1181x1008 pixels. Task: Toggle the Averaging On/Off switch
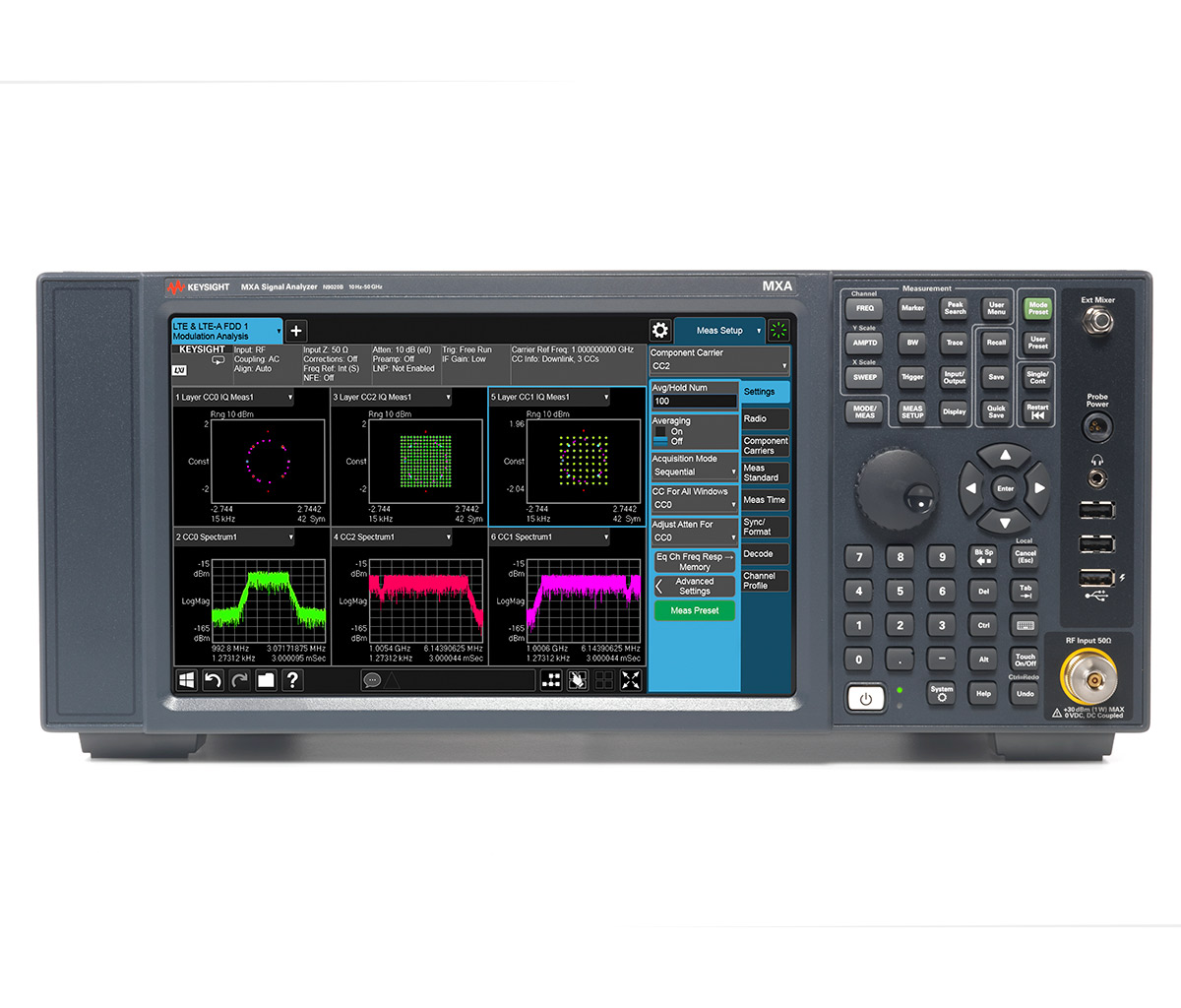tap(660, 435)
